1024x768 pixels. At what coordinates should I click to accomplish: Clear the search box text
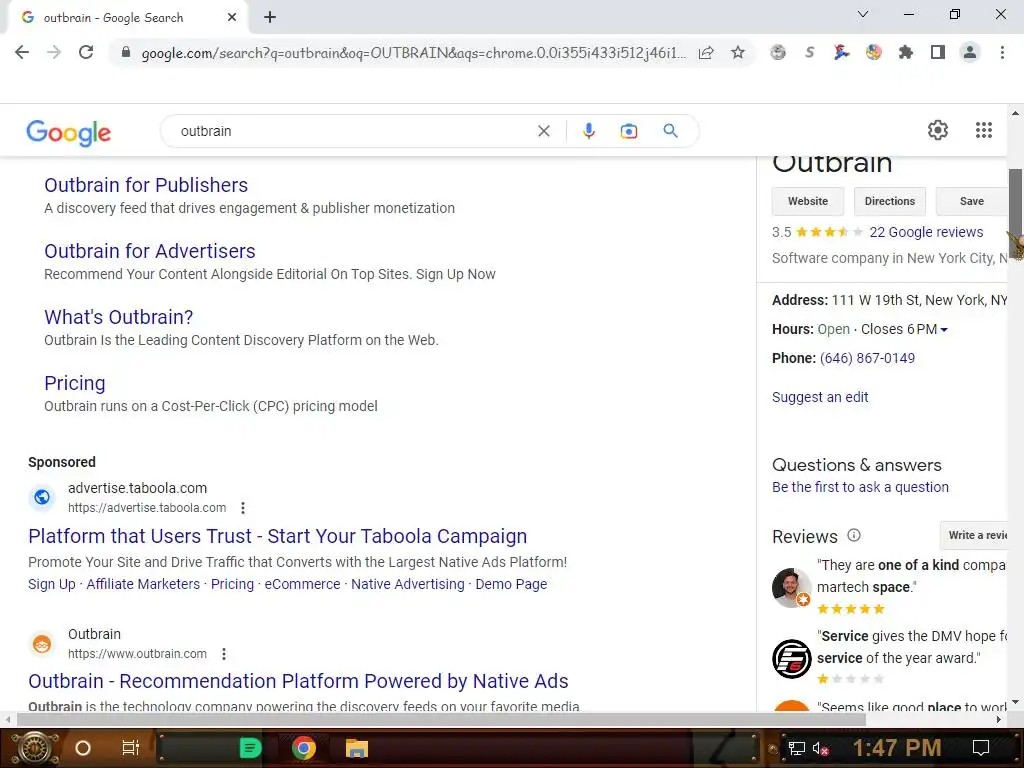pos(543,131)
